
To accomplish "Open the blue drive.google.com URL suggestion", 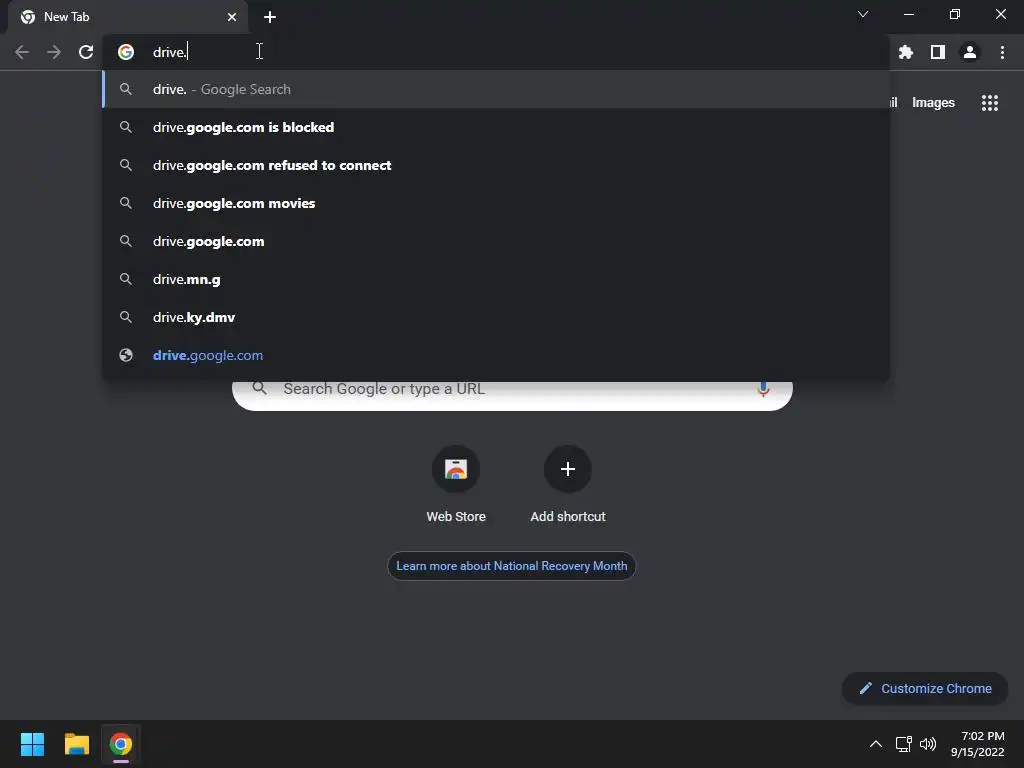I will [x=496, y=355].
